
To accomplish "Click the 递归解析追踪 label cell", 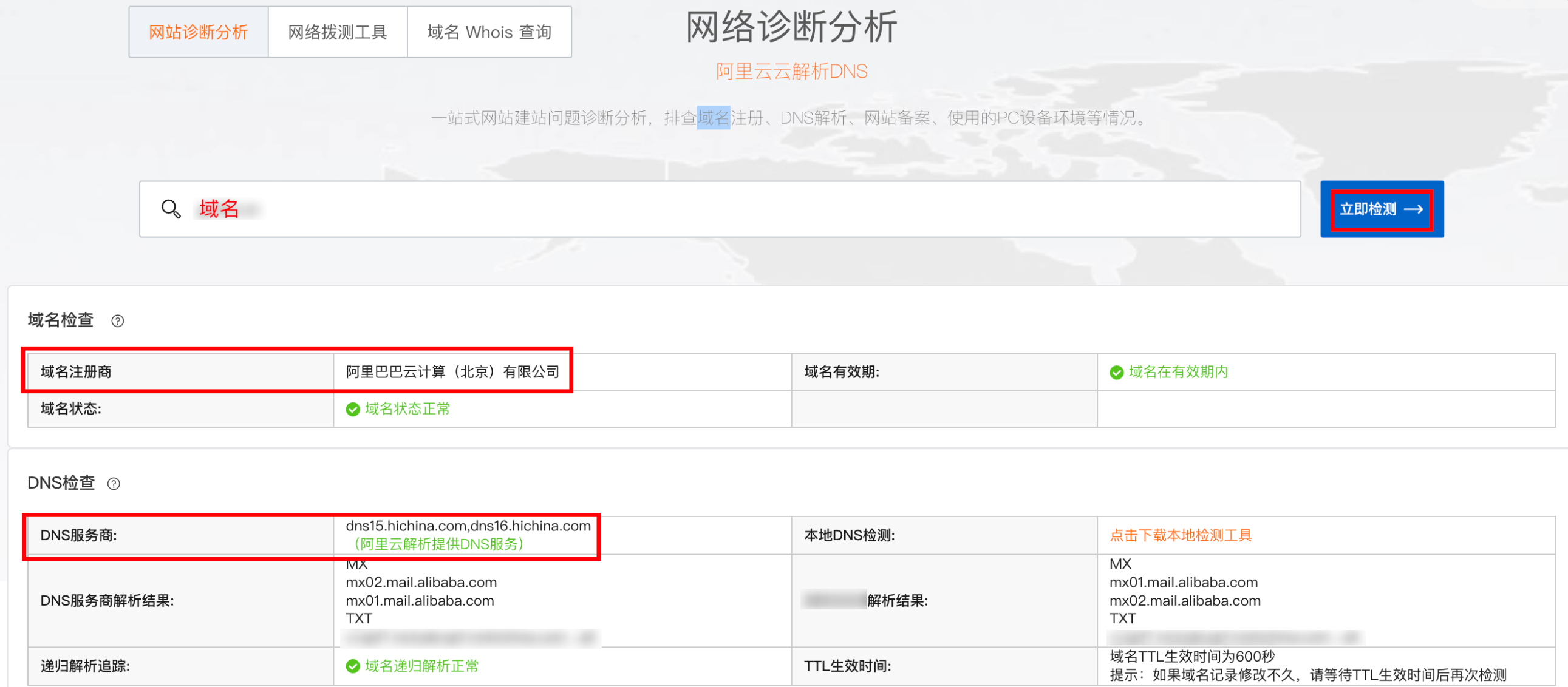I will (180, 666).
